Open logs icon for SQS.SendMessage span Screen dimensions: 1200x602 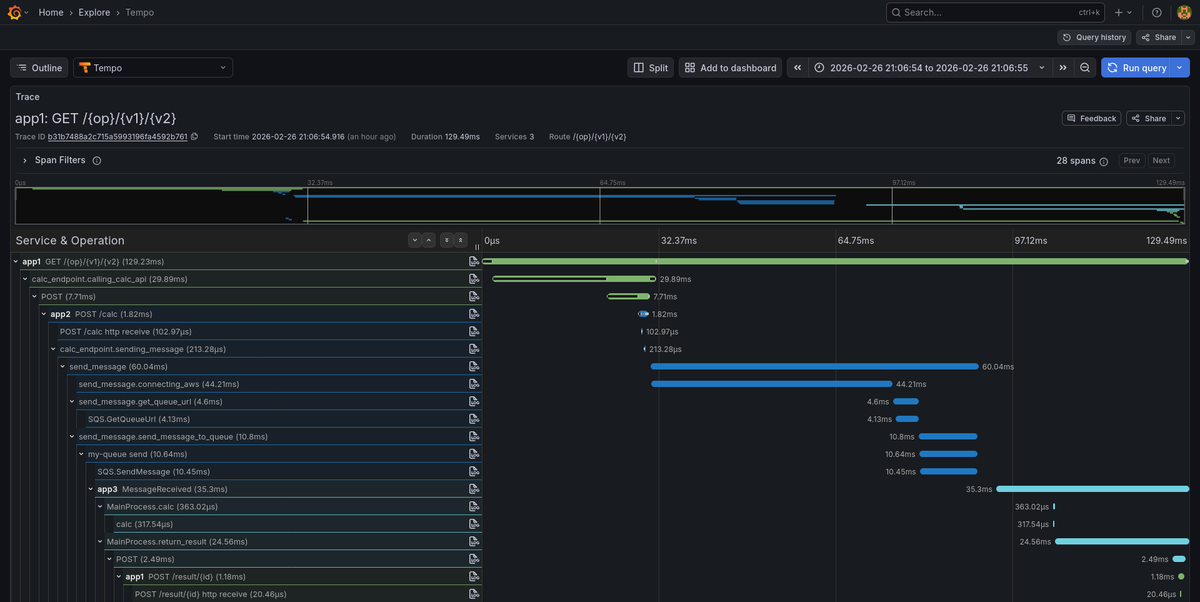click(474, 471)
